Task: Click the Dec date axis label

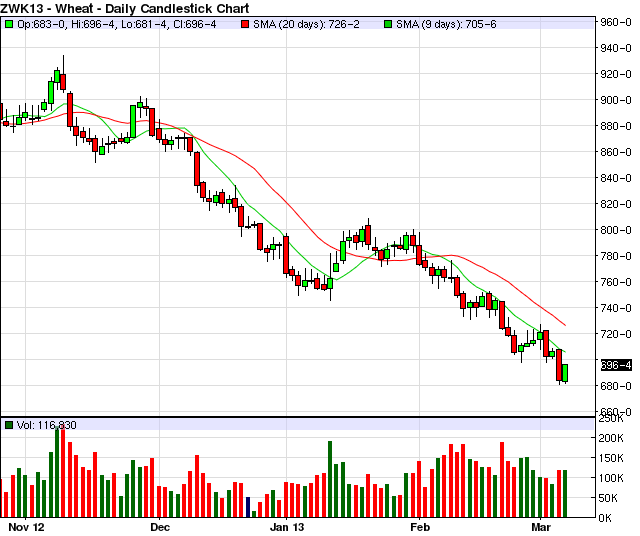Action: (160, 527)
